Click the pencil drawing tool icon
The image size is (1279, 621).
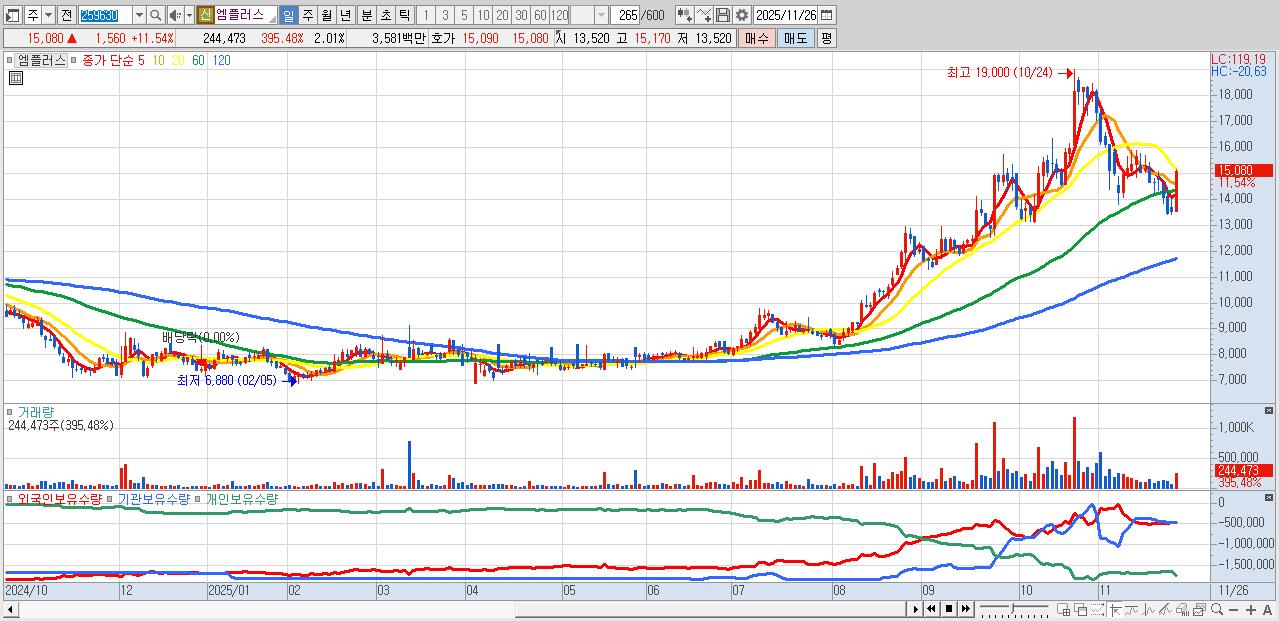1165,609
